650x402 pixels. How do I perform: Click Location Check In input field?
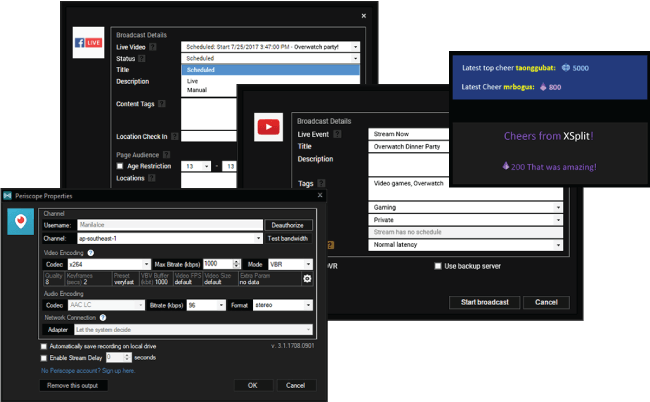(x=209, y=136)
